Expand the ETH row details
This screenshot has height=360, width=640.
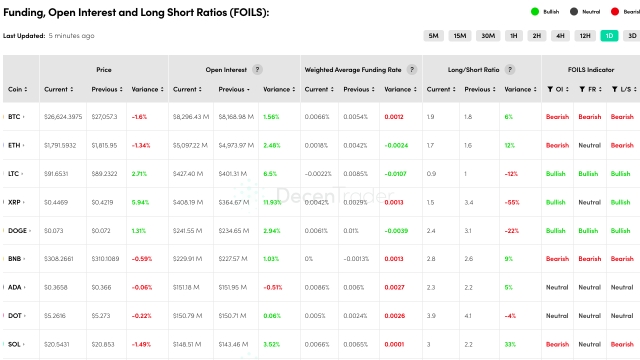(23, 146)
